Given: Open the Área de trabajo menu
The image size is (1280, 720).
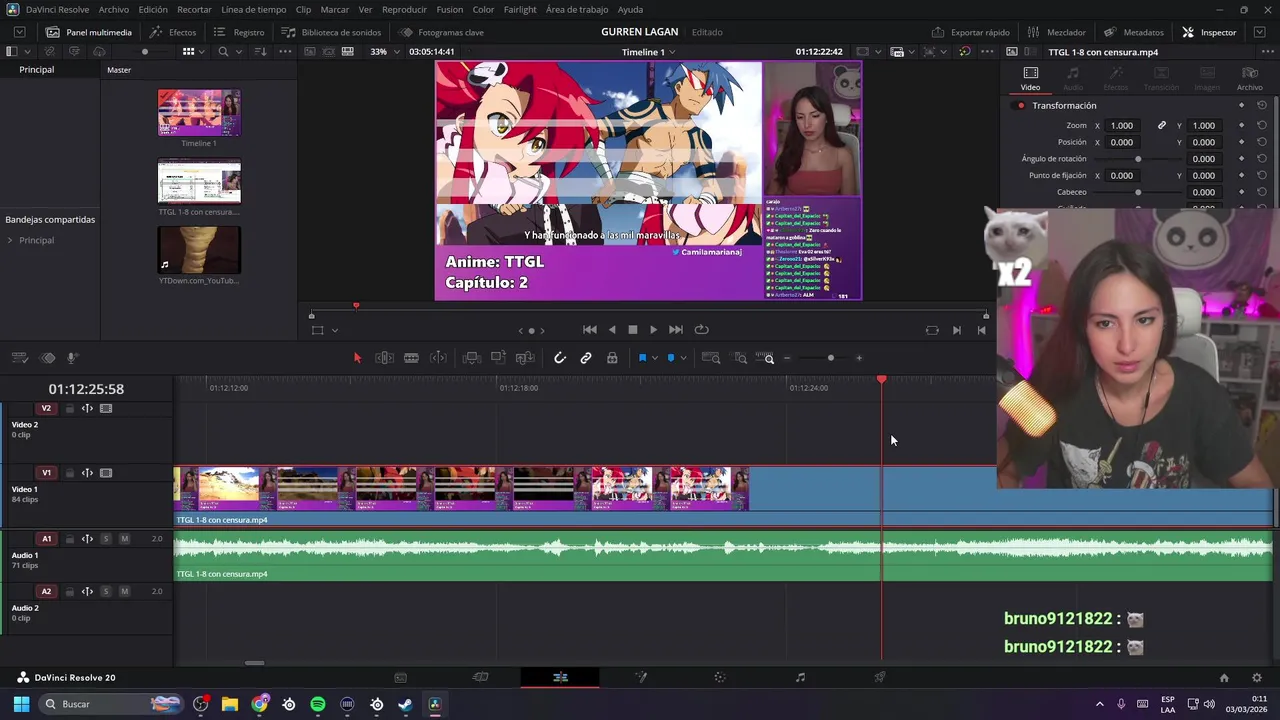Looking at the screenshot, I should pyautogui.click(x=577, y=9).
